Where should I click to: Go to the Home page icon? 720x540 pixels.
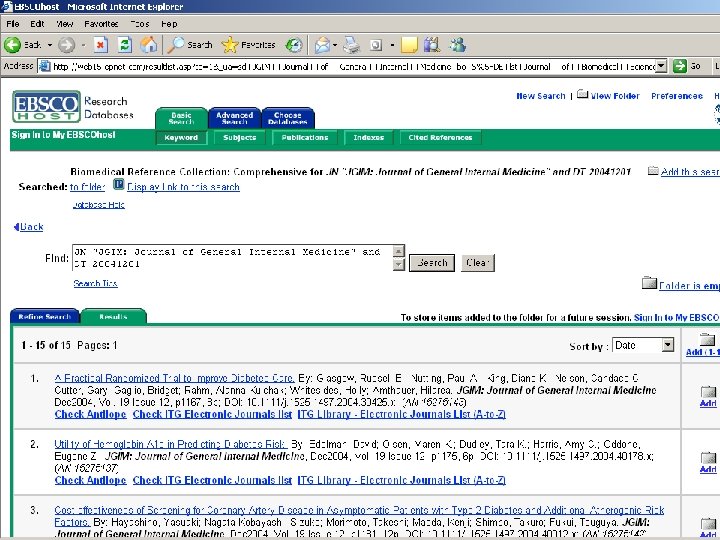click(148, 45)
